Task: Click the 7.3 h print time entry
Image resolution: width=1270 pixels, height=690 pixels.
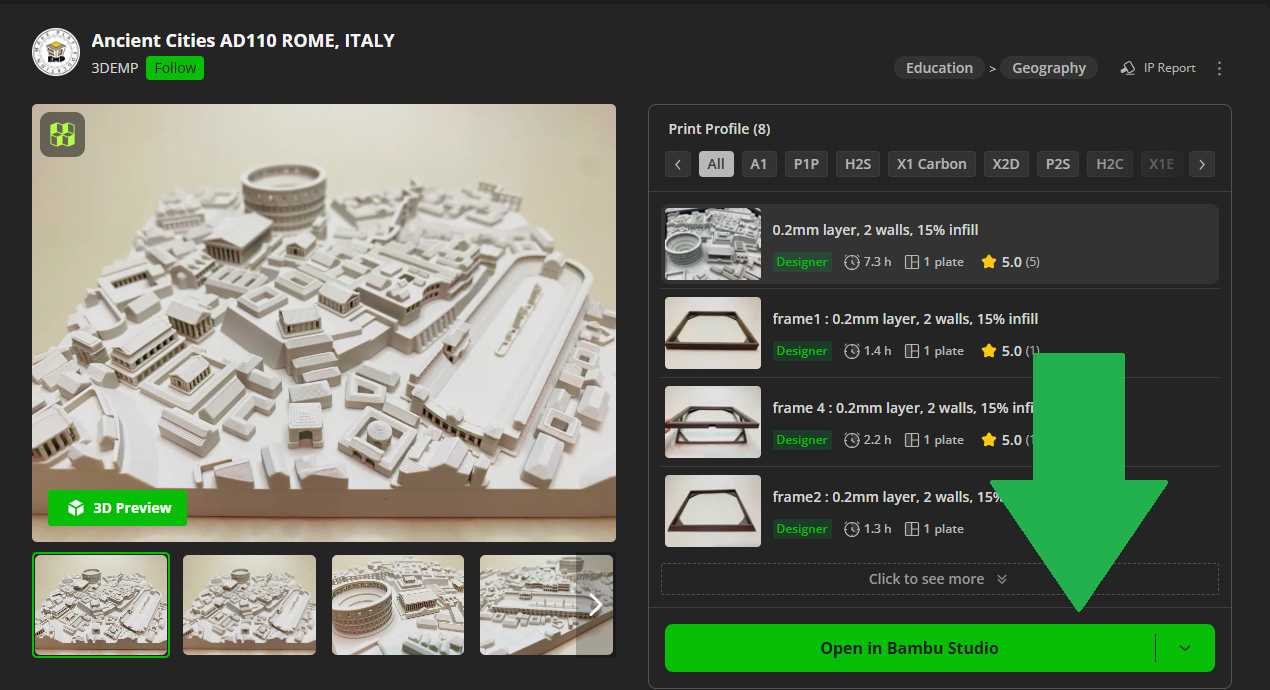Action: tap(868, 262)
